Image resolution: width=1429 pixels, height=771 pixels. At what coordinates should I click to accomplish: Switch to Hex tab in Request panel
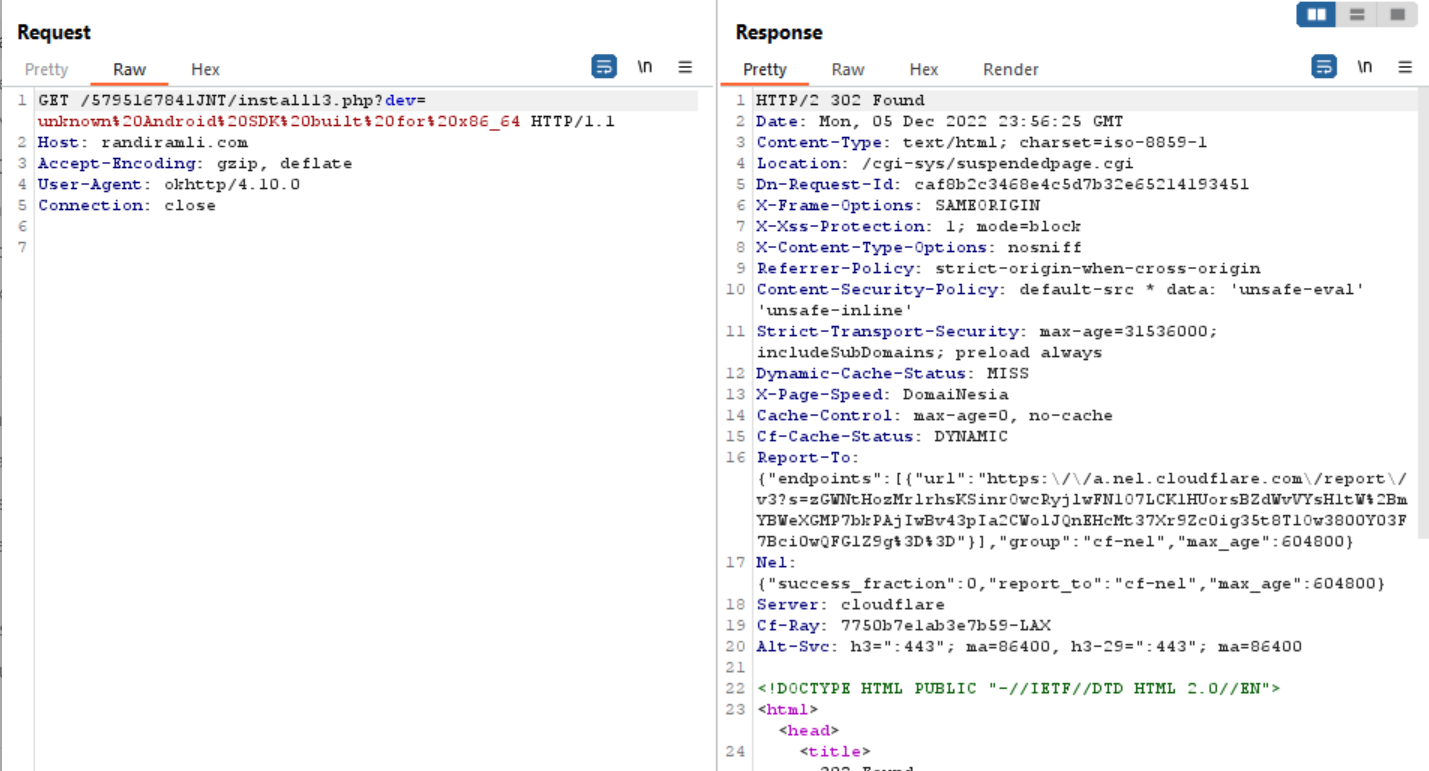point(205,69)
